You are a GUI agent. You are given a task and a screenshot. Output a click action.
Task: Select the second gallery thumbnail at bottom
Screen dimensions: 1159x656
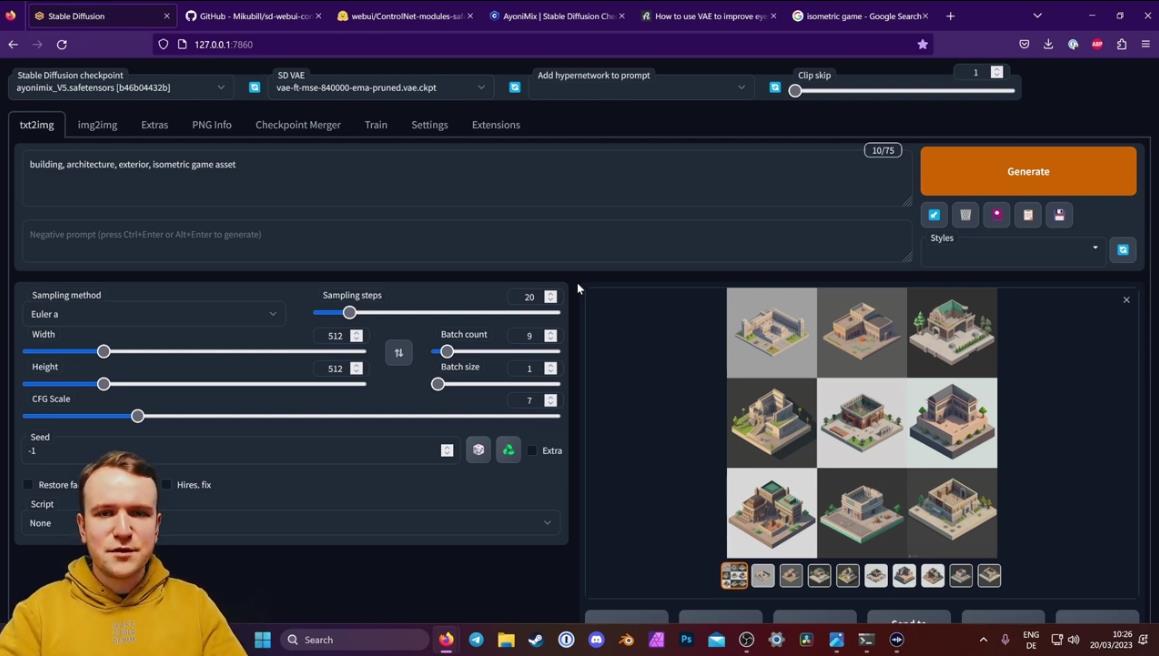[x=762, y=575]
